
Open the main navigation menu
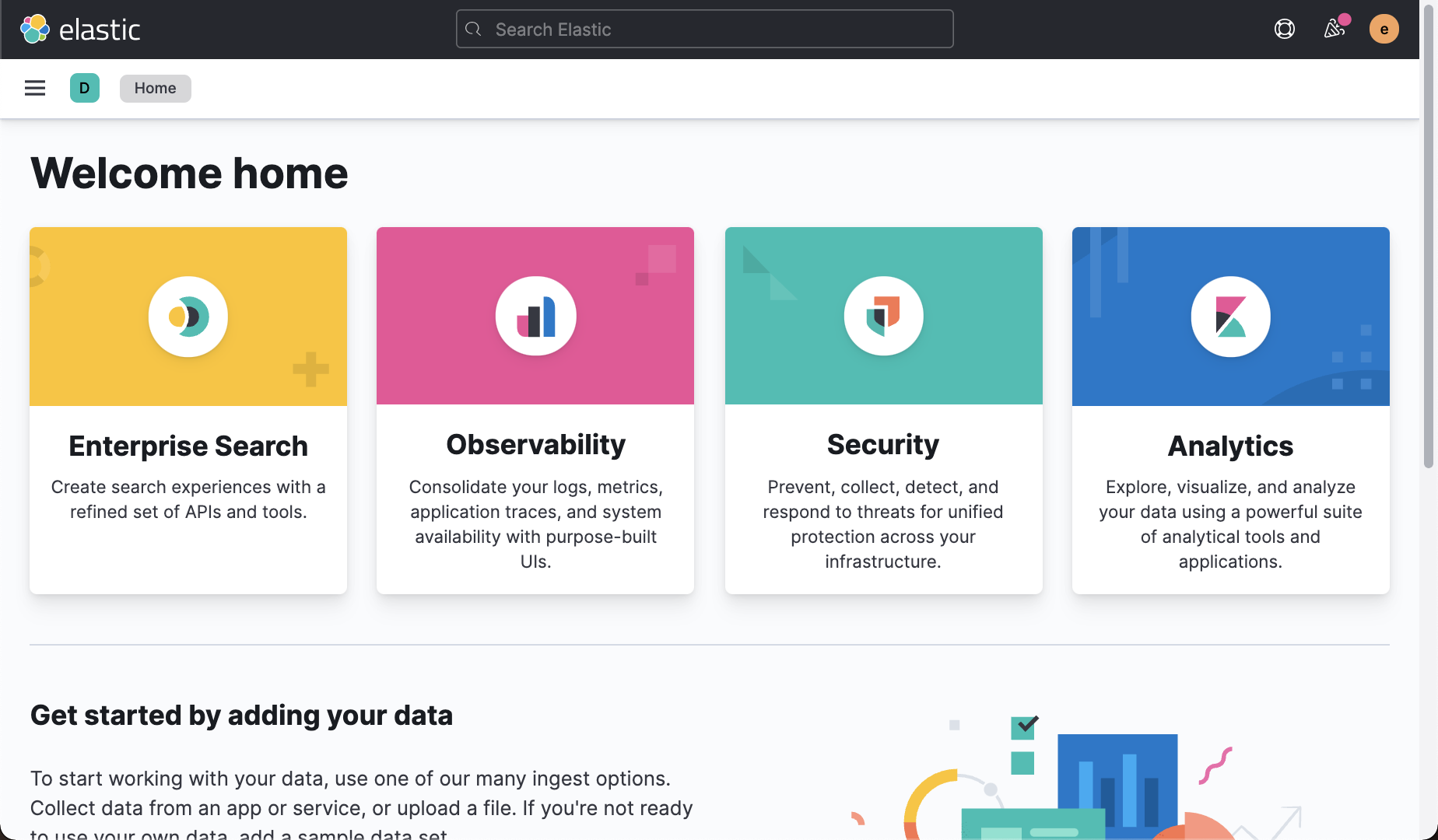34,88
